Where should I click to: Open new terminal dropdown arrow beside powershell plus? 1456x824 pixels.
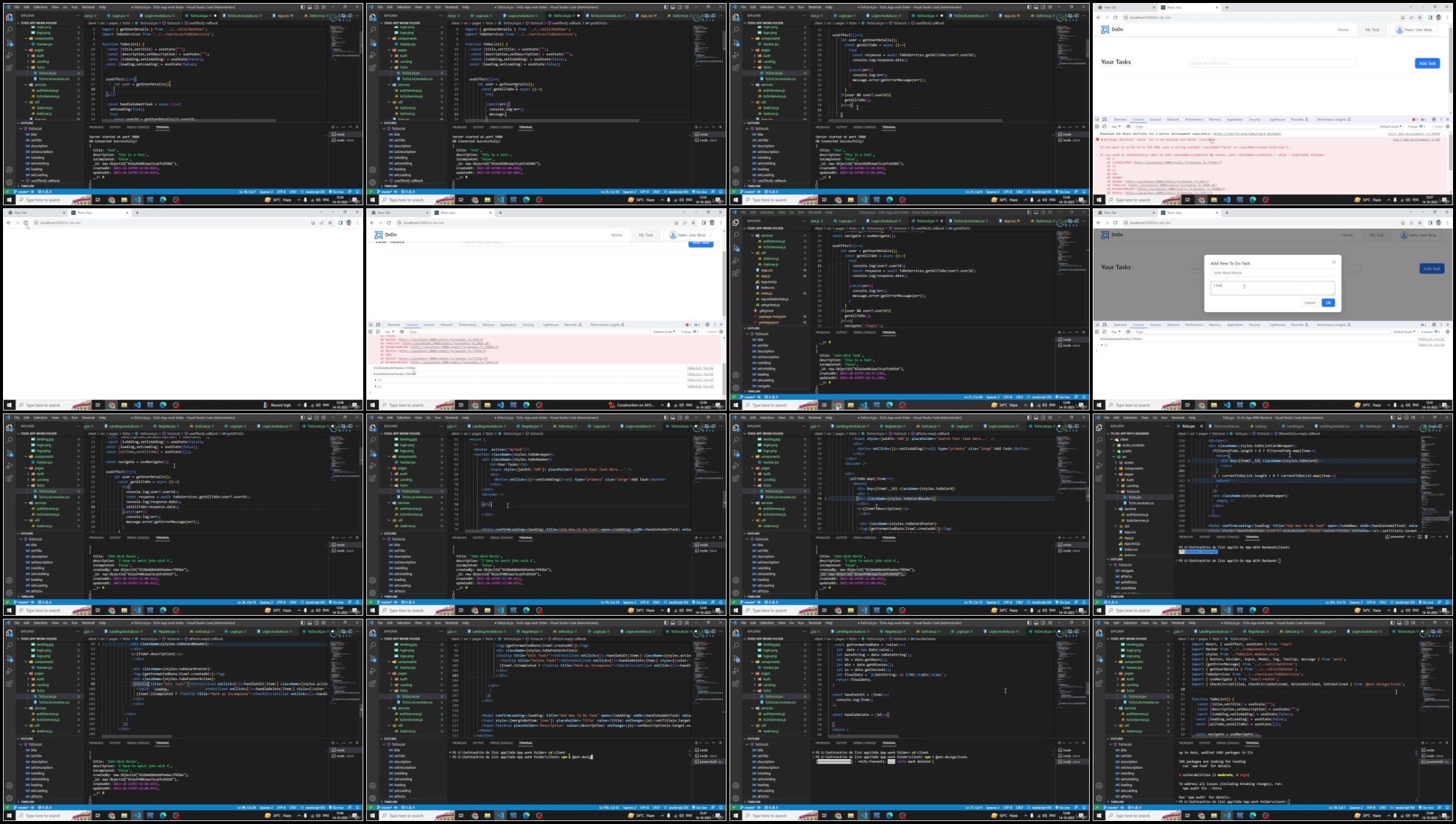click(1413, 537)
